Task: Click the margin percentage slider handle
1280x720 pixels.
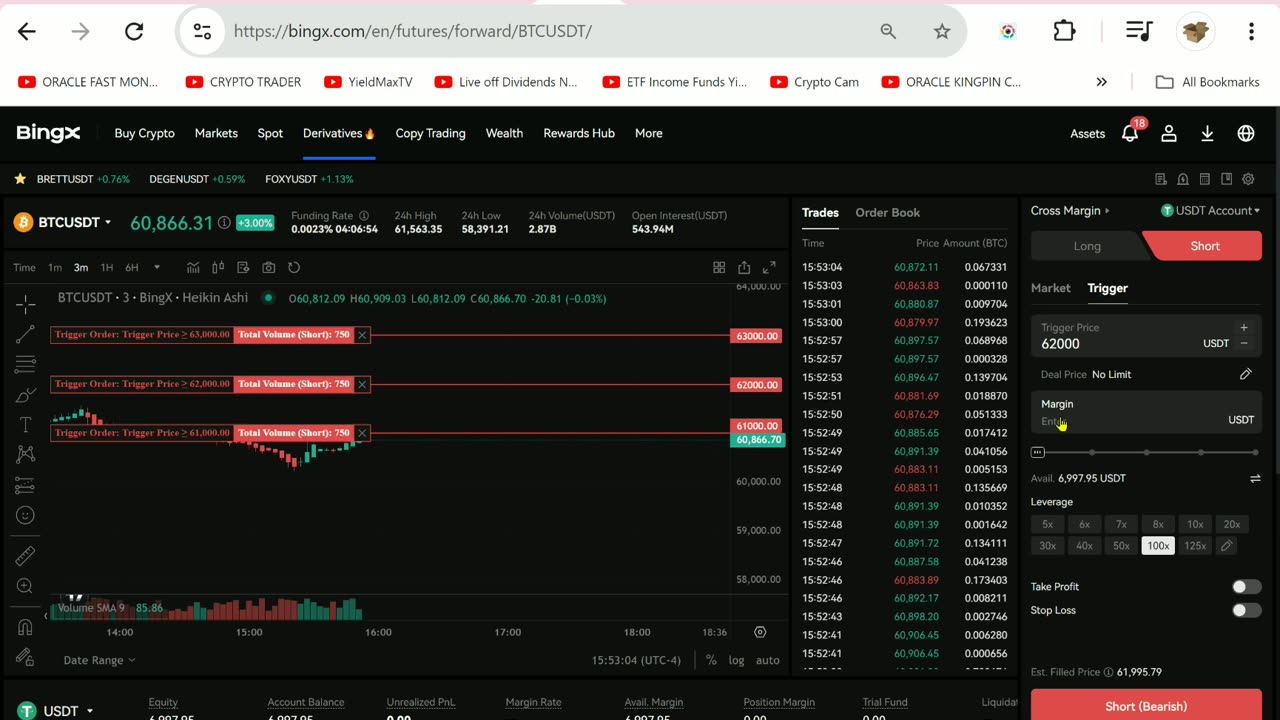Action: [x=1038, y=452]
